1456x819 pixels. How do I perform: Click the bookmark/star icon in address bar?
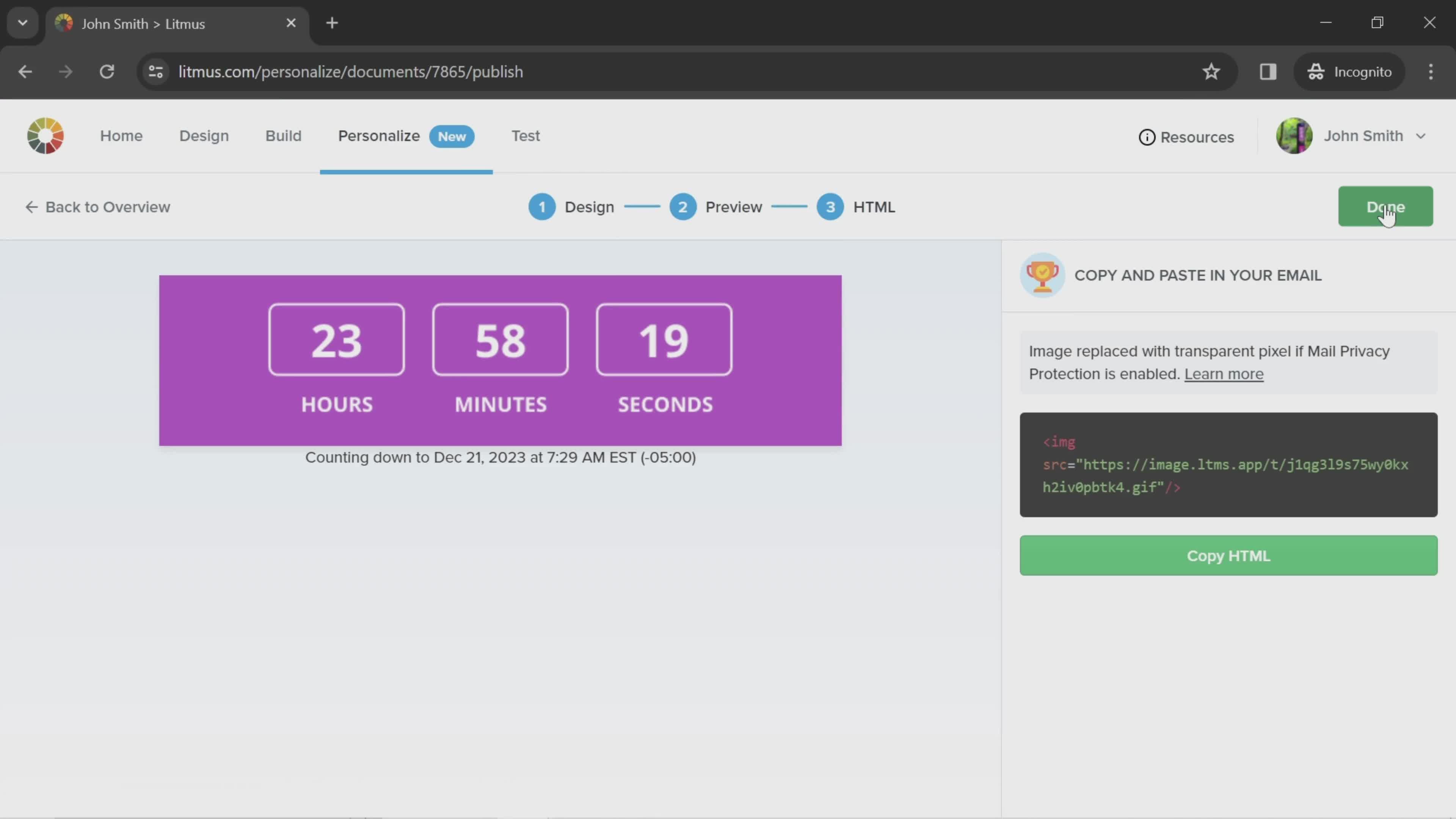[1212, 71]
